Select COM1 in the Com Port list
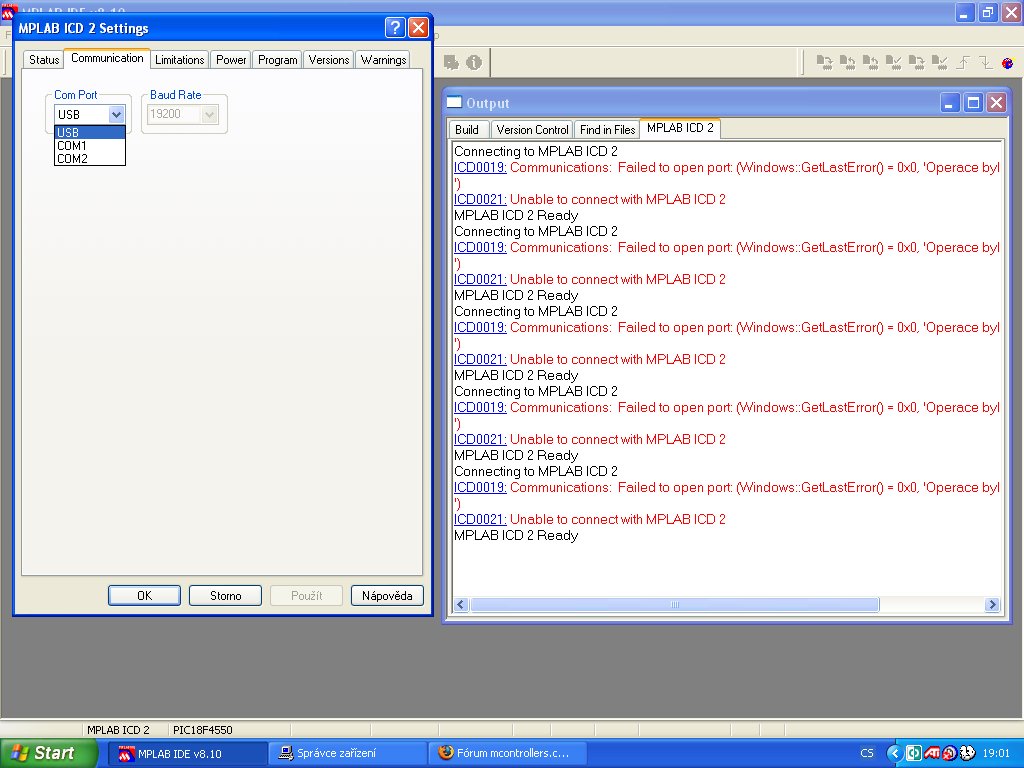Viewport: 1024px width, 768px height. coord(89,146)
